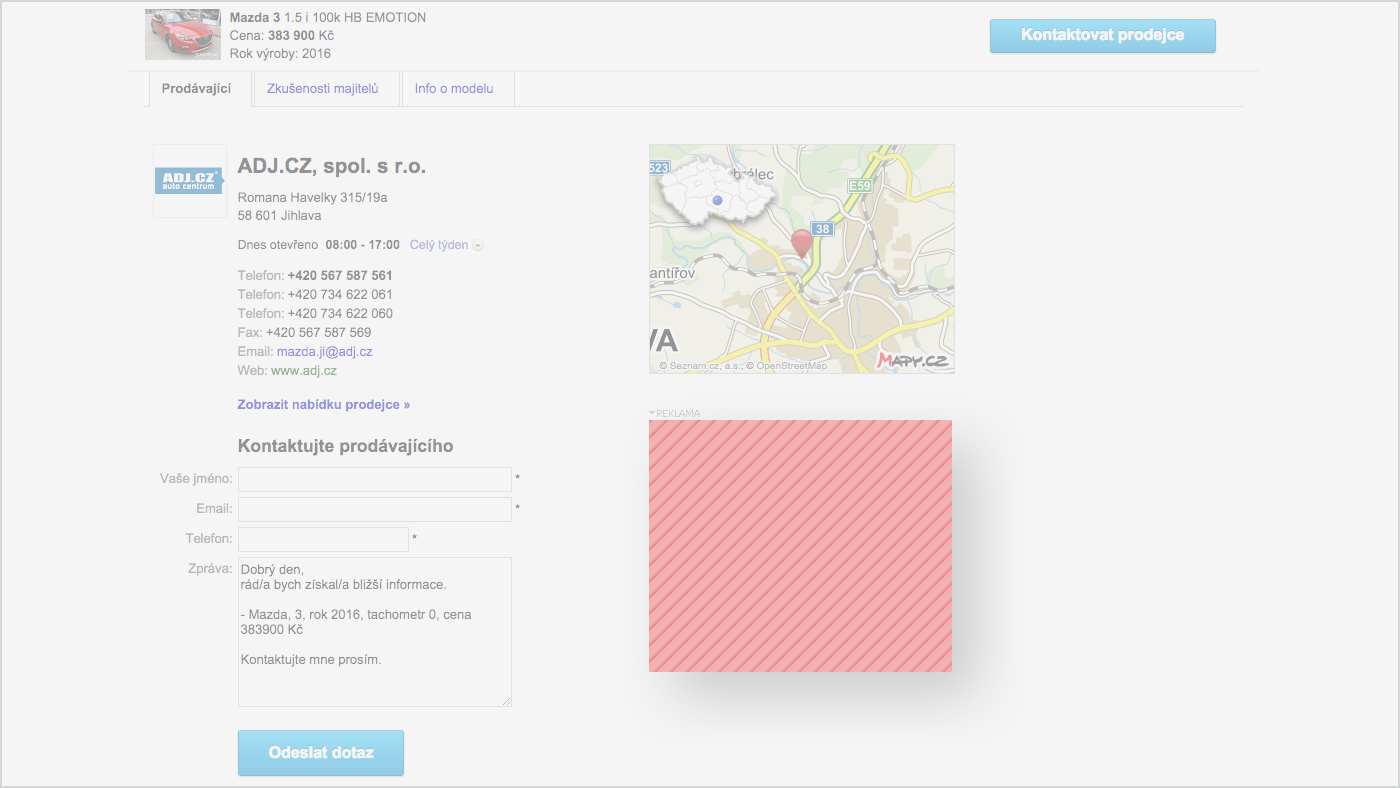
Task: Click the ADJ.CZ, spol. s r.o. heading
Action: point(332,167)
